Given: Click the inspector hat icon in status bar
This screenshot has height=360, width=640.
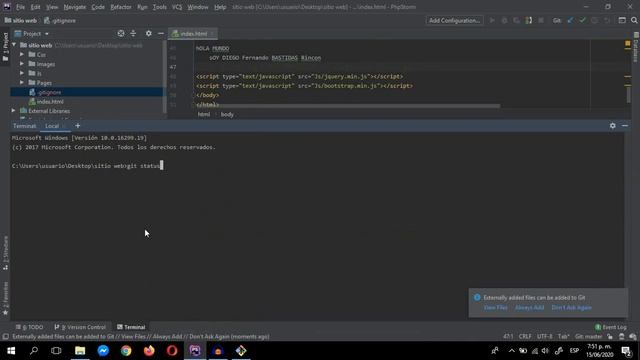Looking at the screenshot, I should tap(621, 337).
